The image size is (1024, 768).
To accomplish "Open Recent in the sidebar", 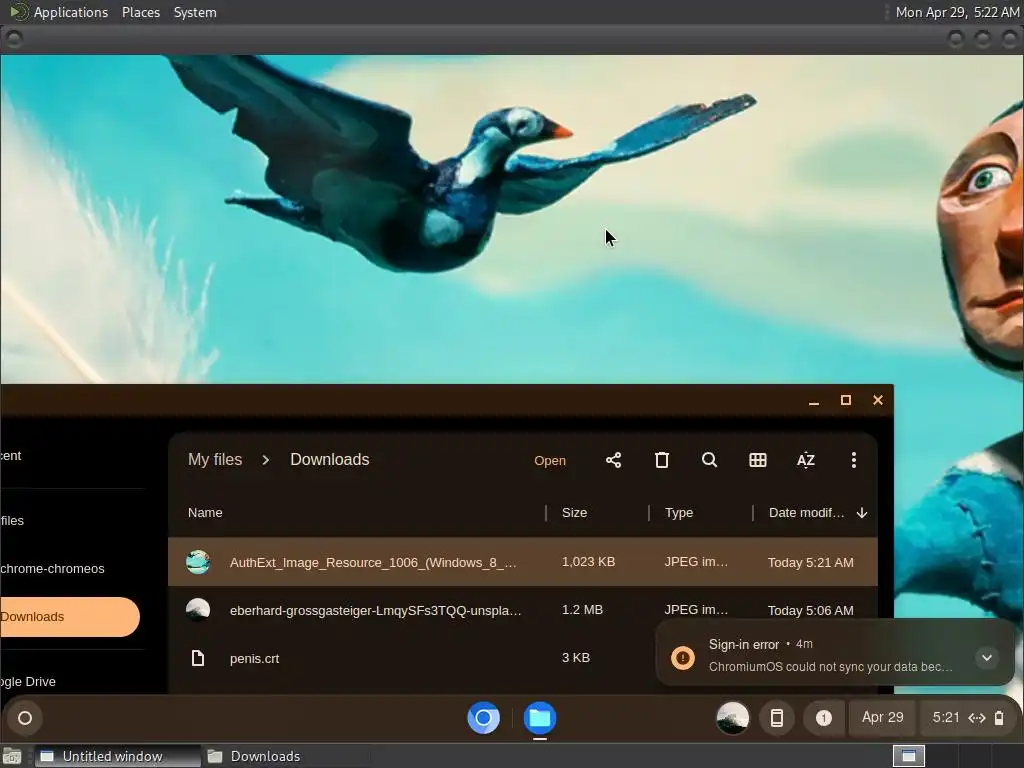I will pos(11,455).
